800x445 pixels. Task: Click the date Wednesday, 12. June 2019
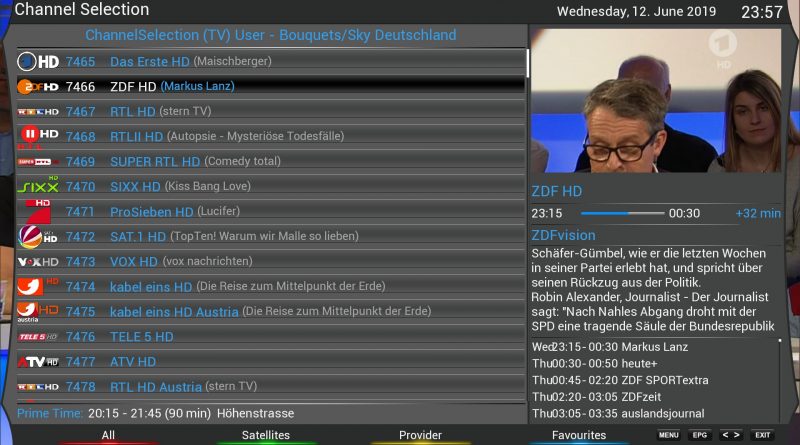pos(636,12)
